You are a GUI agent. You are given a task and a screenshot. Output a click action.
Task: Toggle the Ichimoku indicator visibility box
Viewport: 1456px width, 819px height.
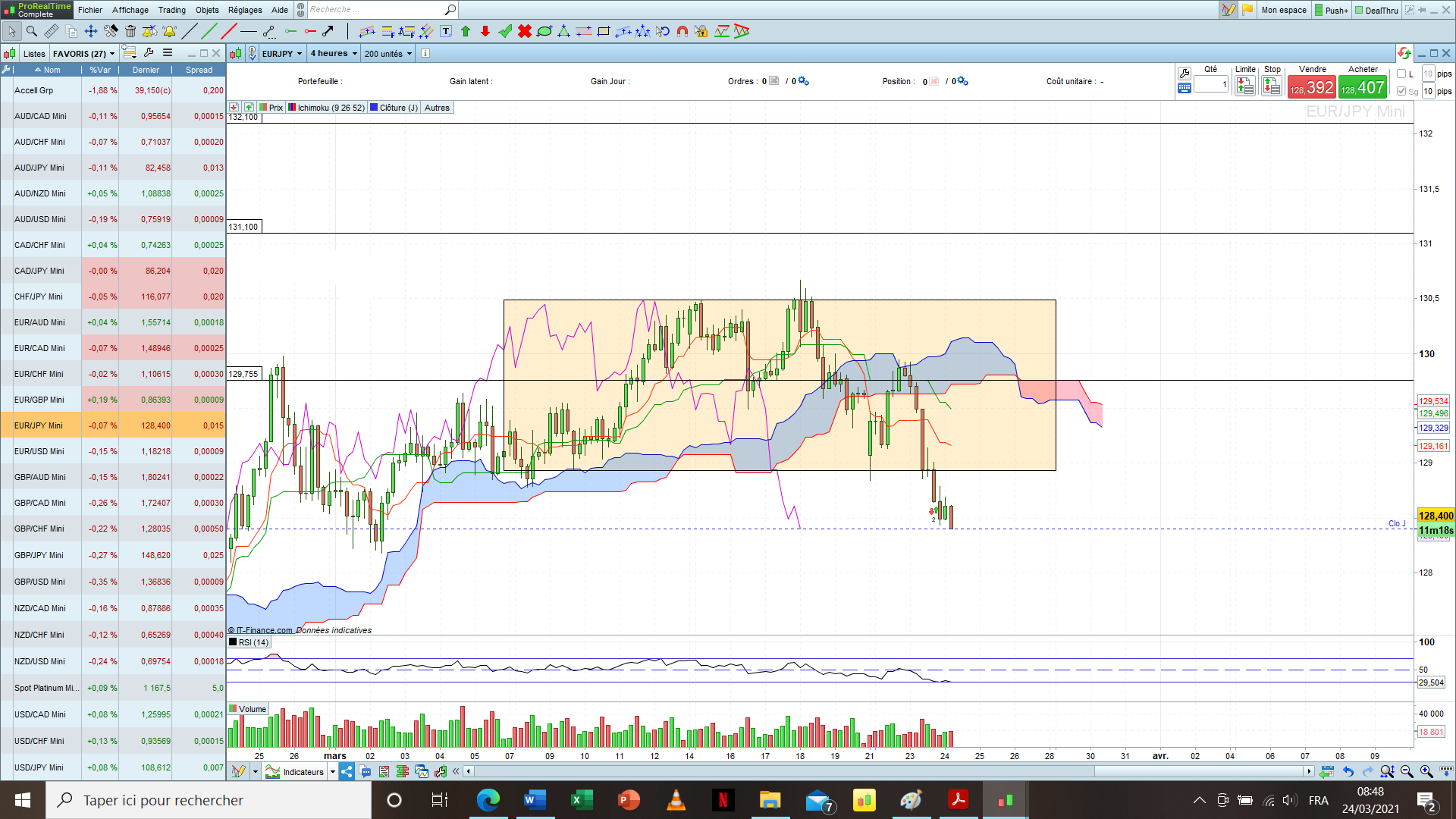point(292,108)
